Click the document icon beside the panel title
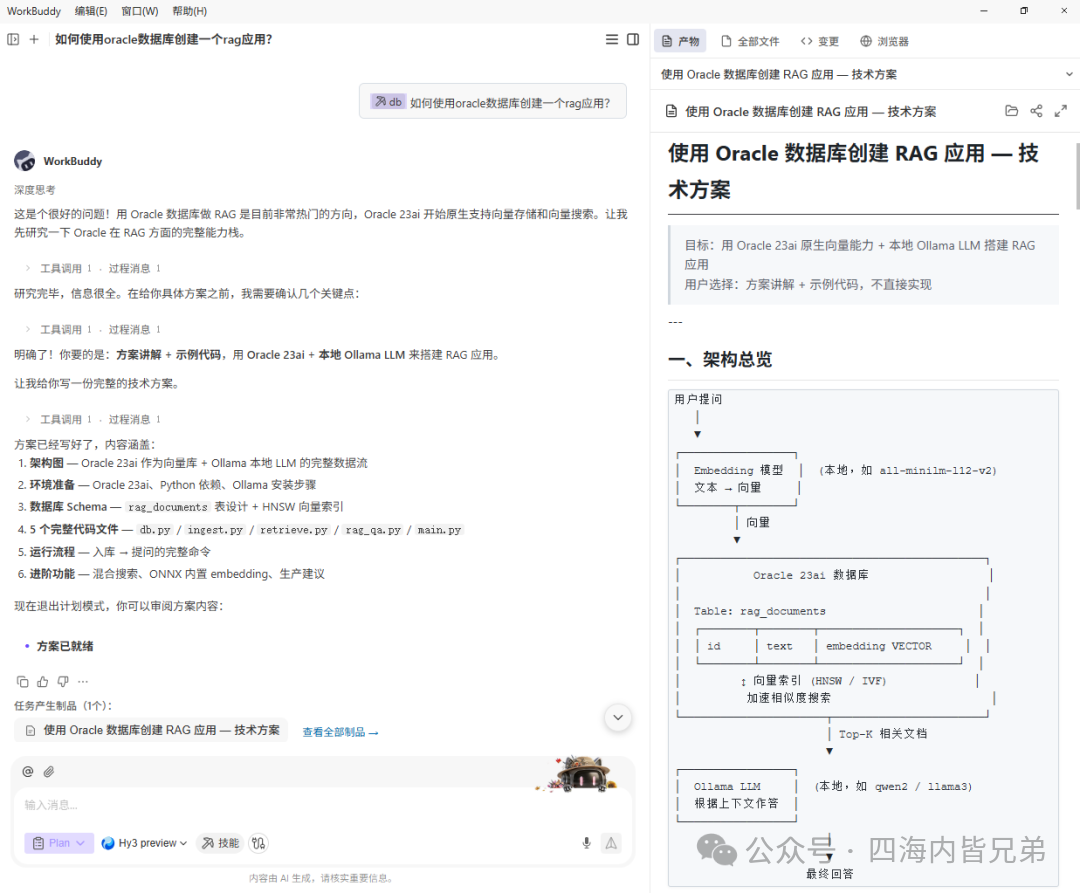The image size is (1080, 893). coord(671,111)
